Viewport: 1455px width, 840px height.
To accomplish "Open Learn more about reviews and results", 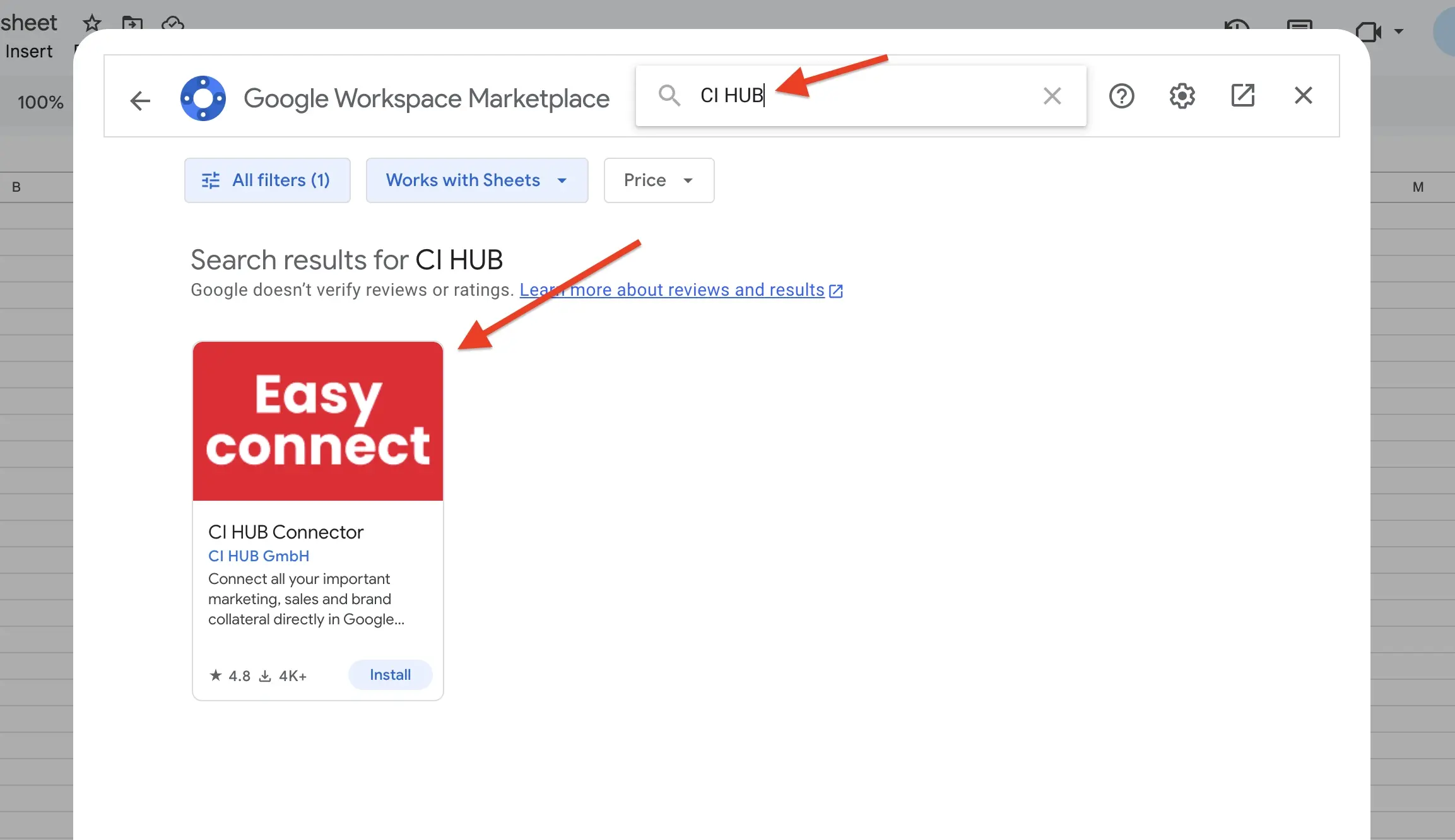I will (681, 290).
